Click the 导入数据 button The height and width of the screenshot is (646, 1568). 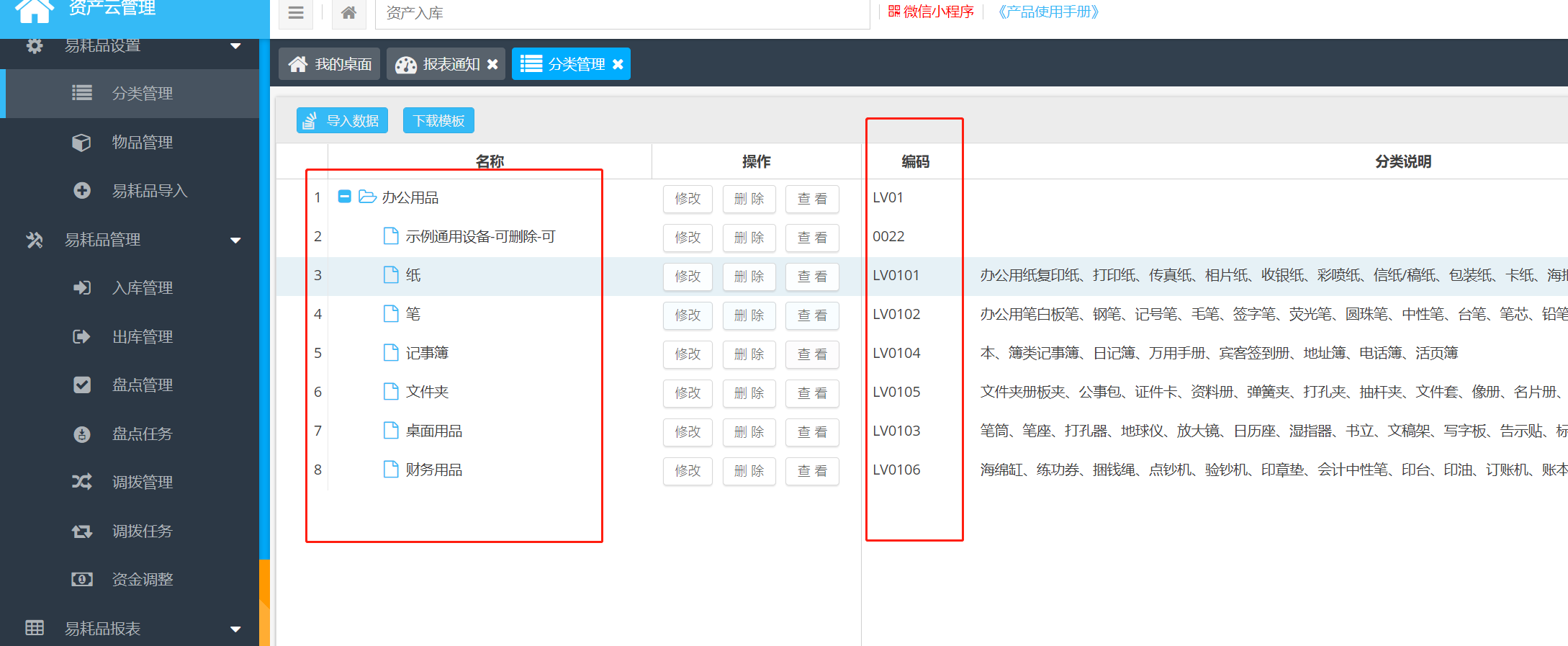pyautogui.click(x=342, y=120)
